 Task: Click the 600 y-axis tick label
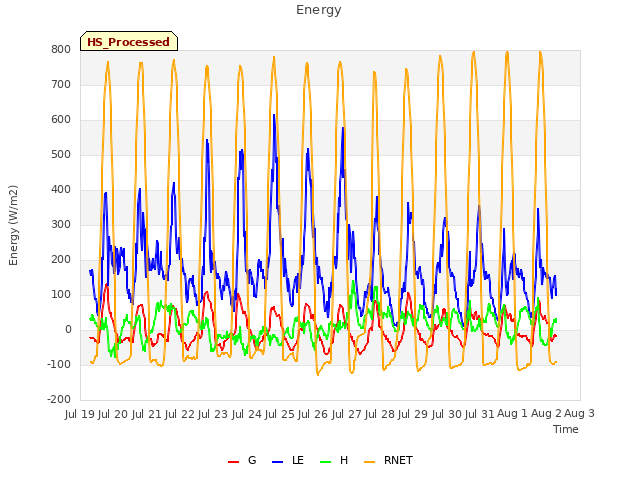[x=61, y=120]
